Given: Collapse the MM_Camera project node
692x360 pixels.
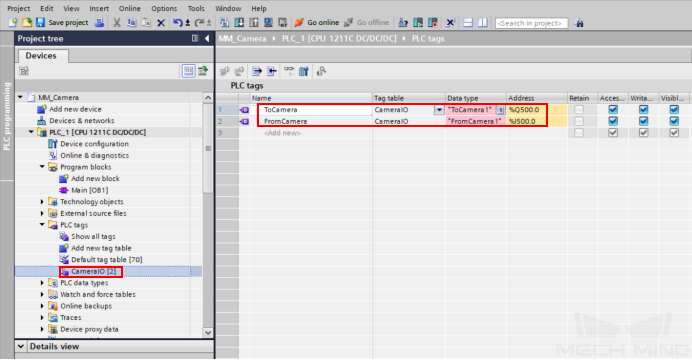Looking at the screenshot, I should pyautogui.click(x=20, y=97).
